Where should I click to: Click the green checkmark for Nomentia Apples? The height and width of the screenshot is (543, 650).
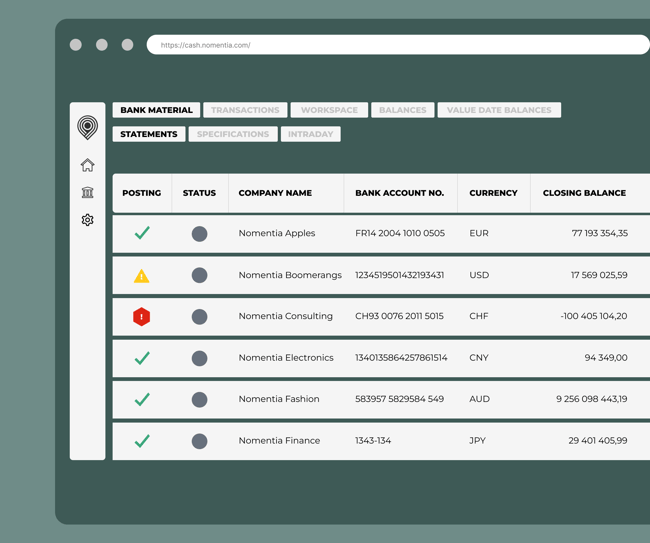(142, 233)
